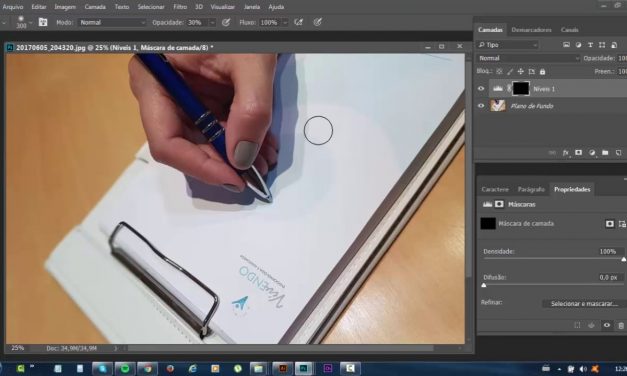
Task: Switch to the Camadas tab
Action: pyautogui.click(x=490, y=30)
